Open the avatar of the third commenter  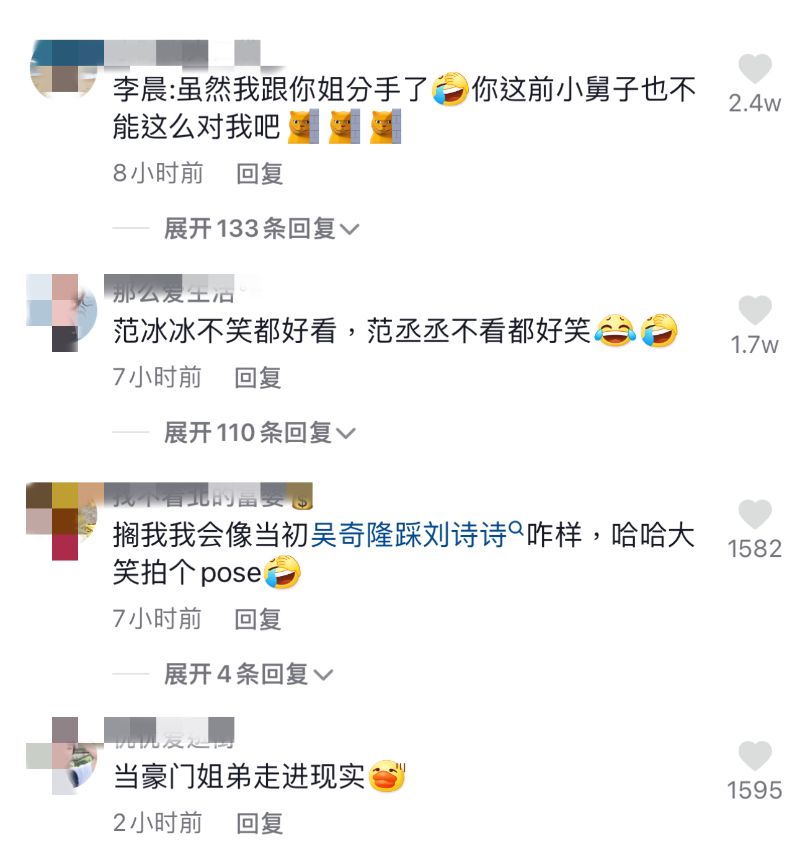(x=62, y=521)
